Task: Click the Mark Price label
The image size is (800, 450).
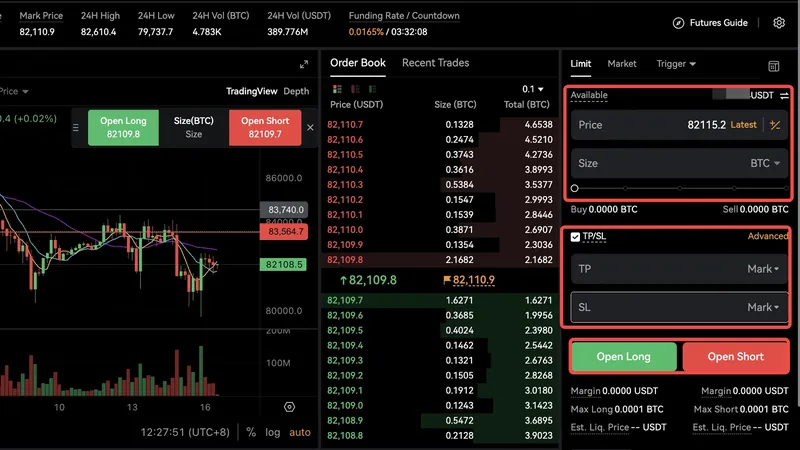Action: (41, 16)
